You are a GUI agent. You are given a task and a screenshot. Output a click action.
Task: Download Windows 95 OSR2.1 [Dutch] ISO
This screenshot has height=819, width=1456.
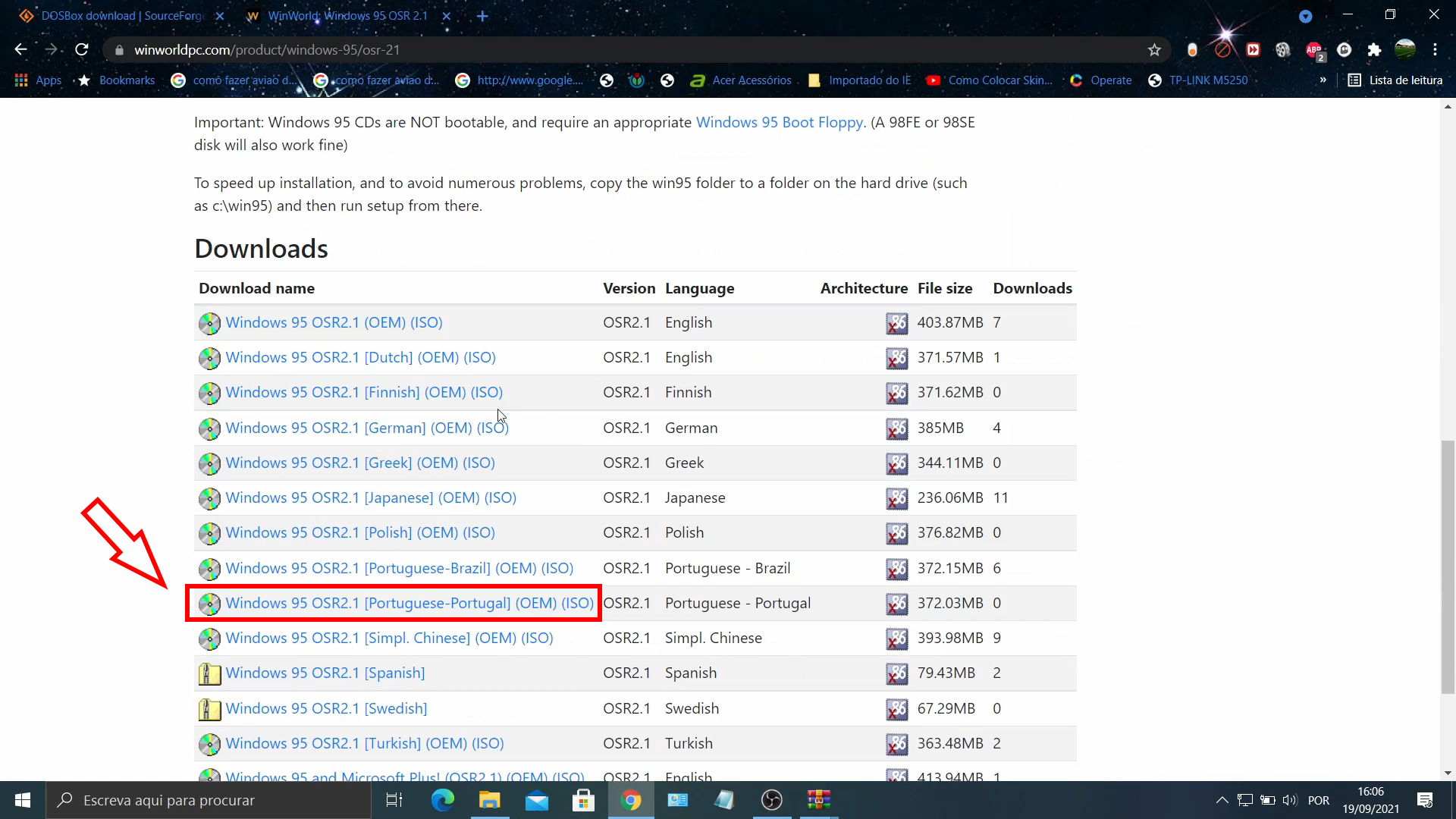[x=360, y=357]
